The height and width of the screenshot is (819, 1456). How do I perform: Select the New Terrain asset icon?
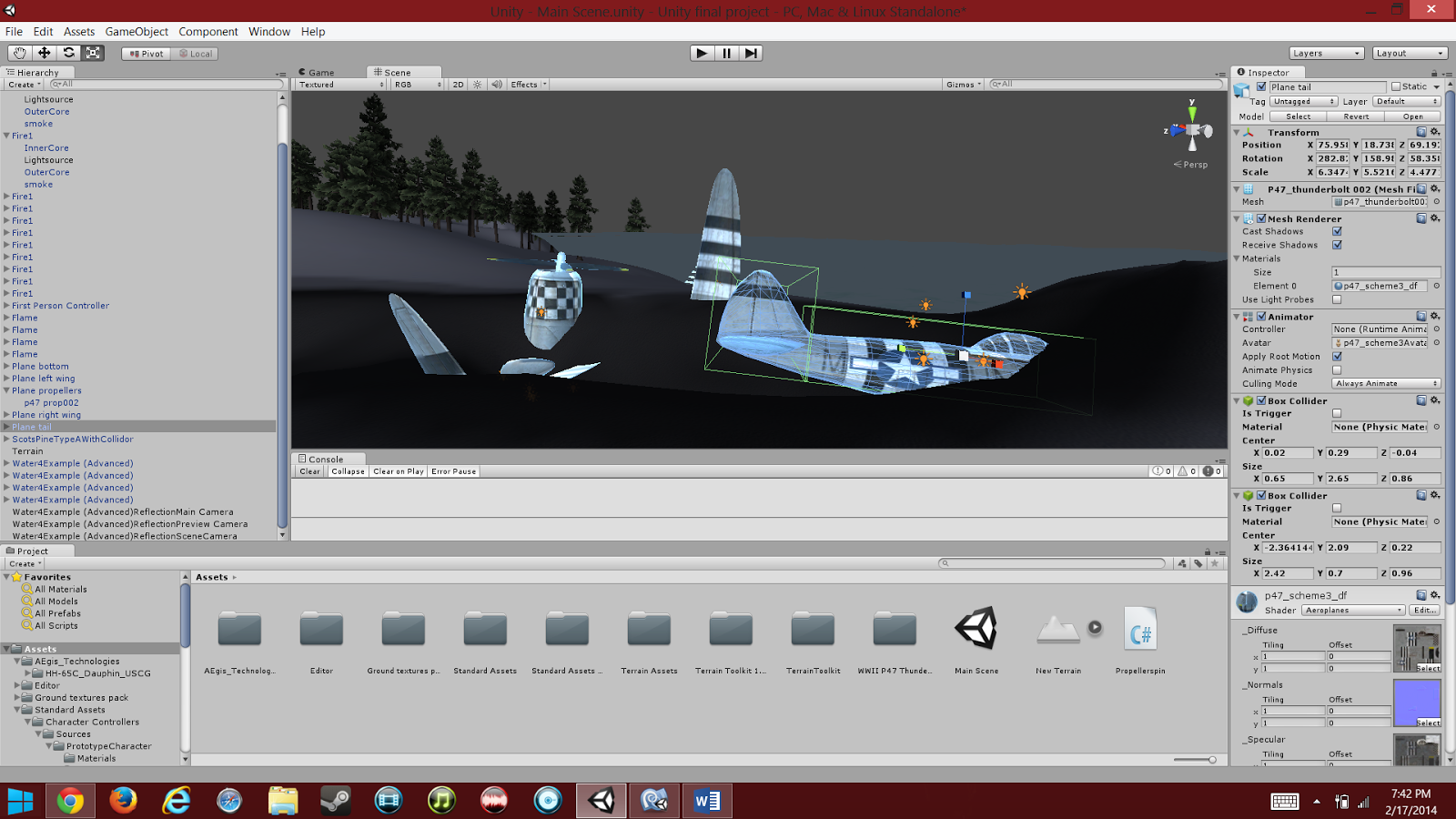pyautogui.click(x=1057, y=629)
